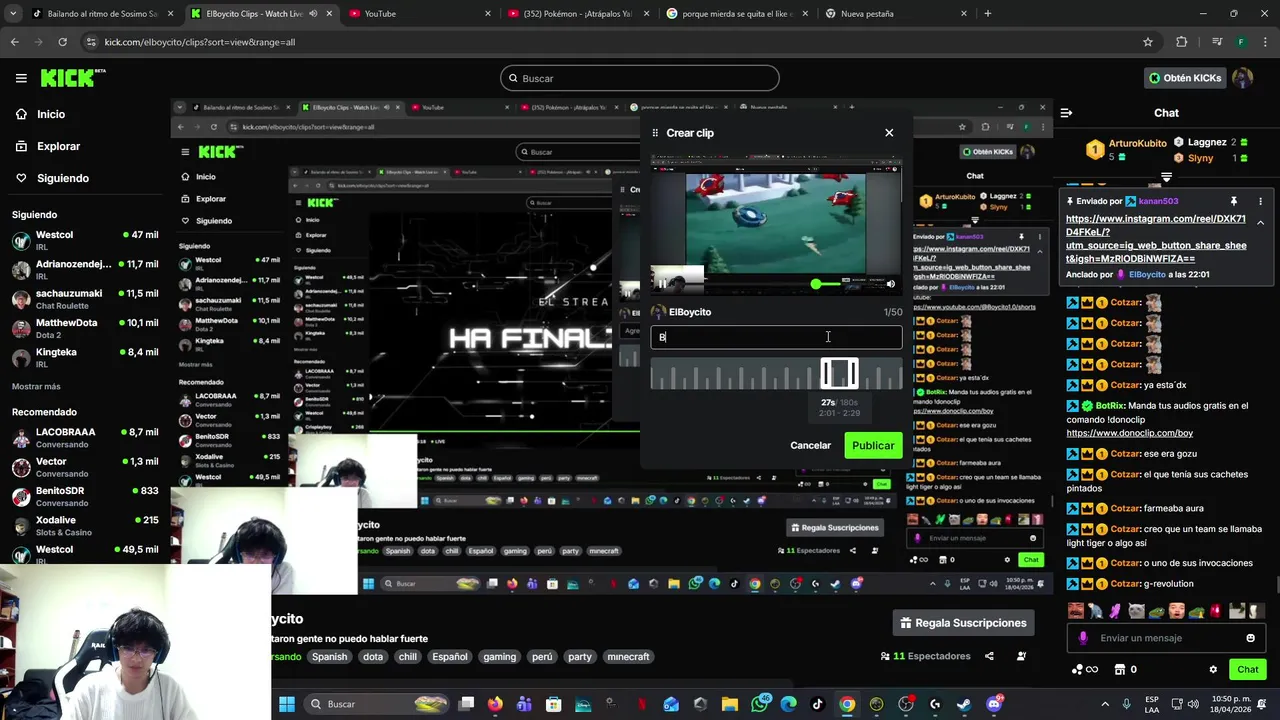Open the LACOBRAAA recommended channel
The width and height of the screenshot is (1280, 720).
(x=85, y=437)
